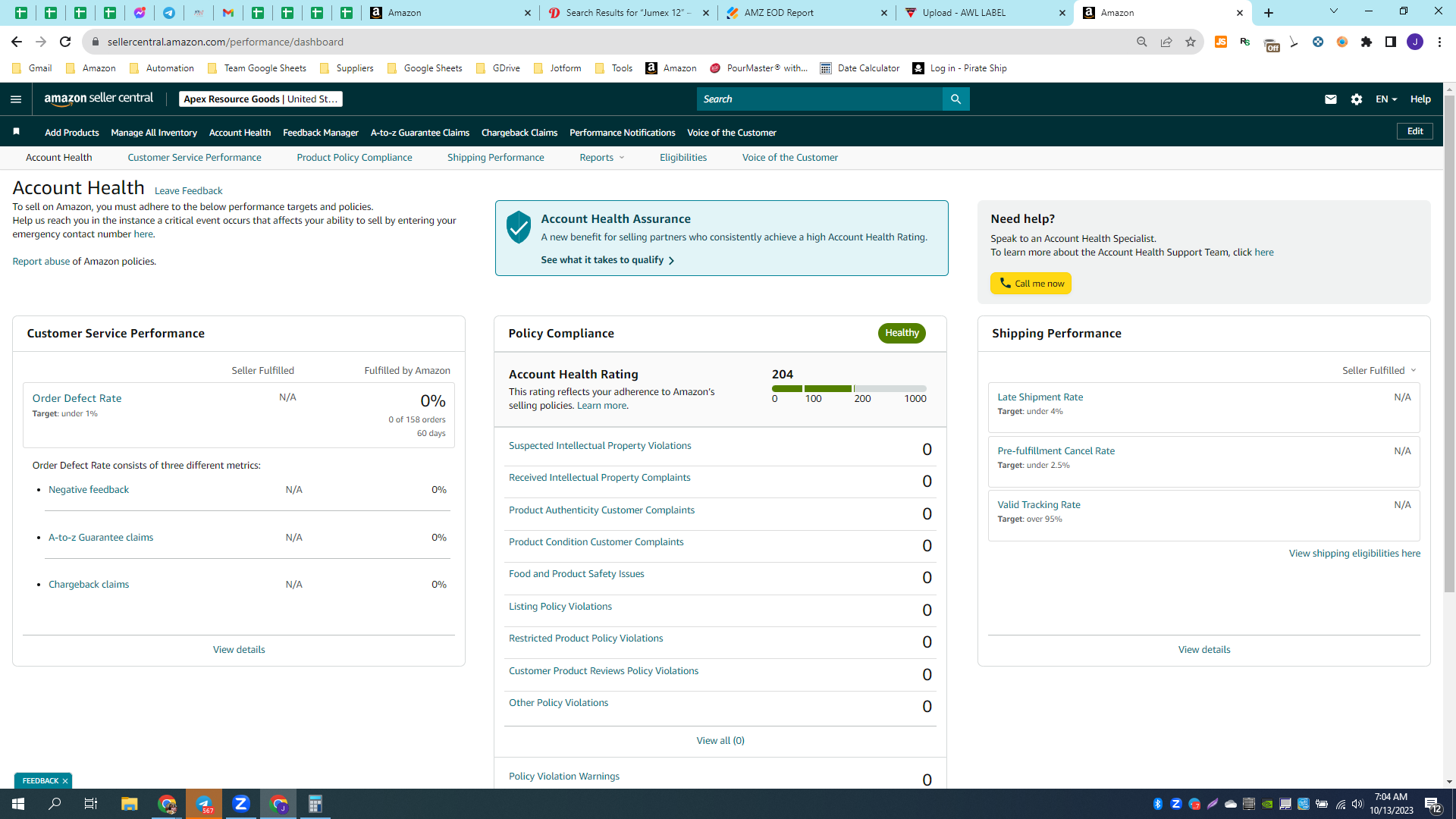
Task: Go to the Shipping Performance tab
Action: tap(495, 158)
